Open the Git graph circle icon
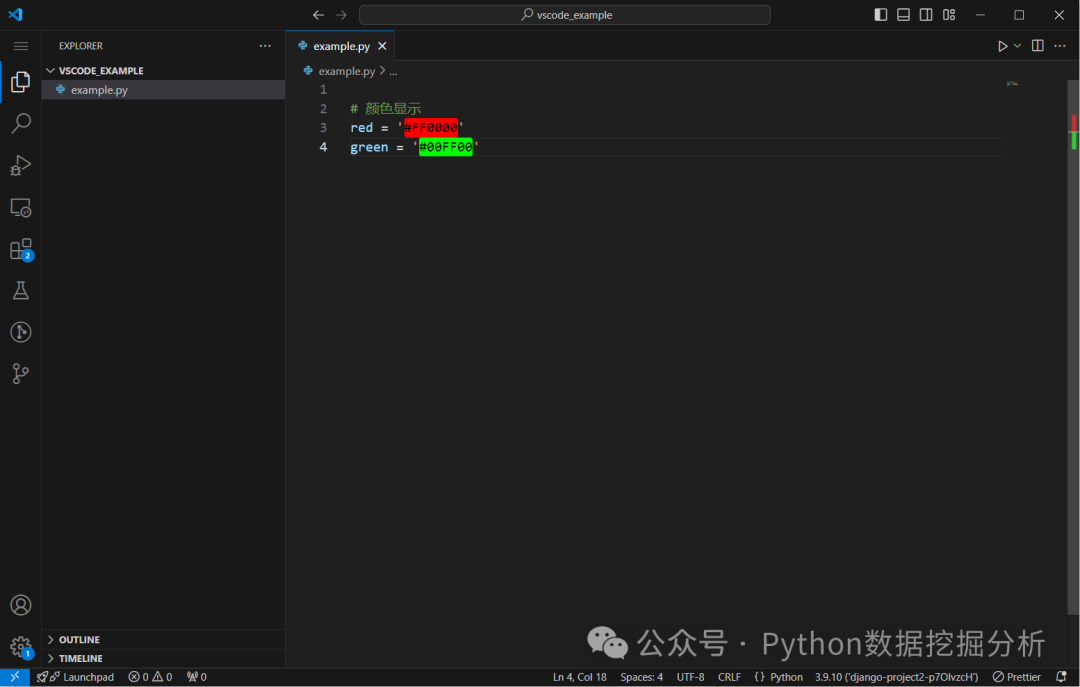Viewport: 1080px width, 687px height. [x=21, y=332]
